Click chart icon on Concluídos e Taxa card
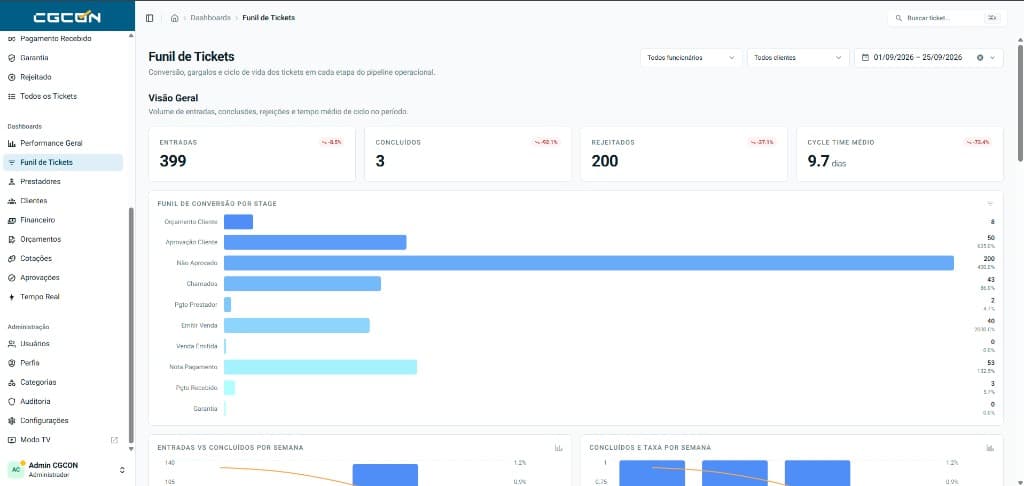This screenshot has height=486, width=1024. (990, 447)
